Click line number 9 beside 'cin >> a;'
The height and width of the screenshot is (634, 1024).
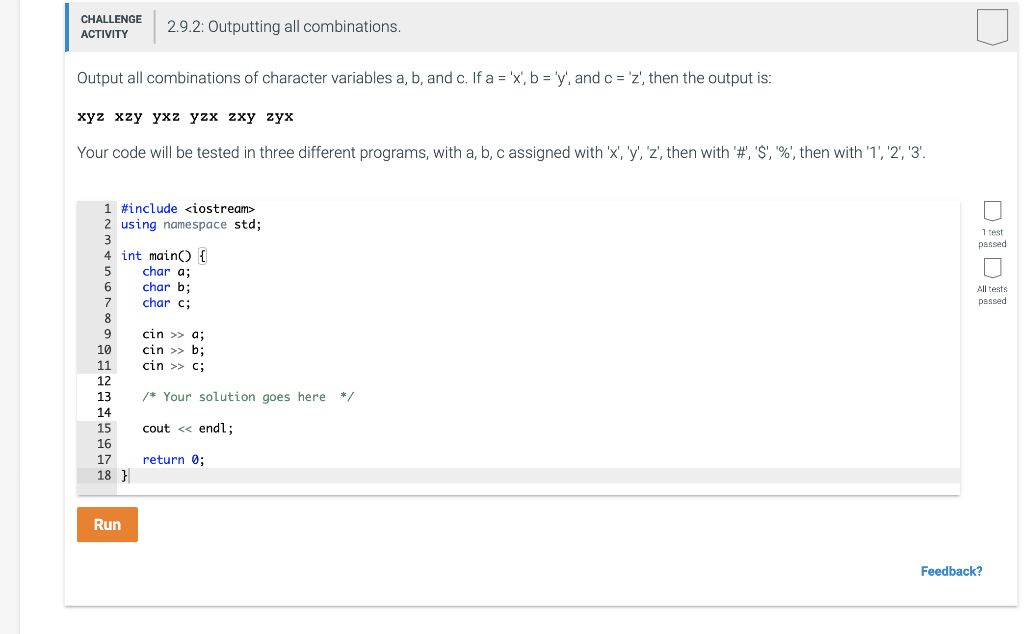(105, 334)
